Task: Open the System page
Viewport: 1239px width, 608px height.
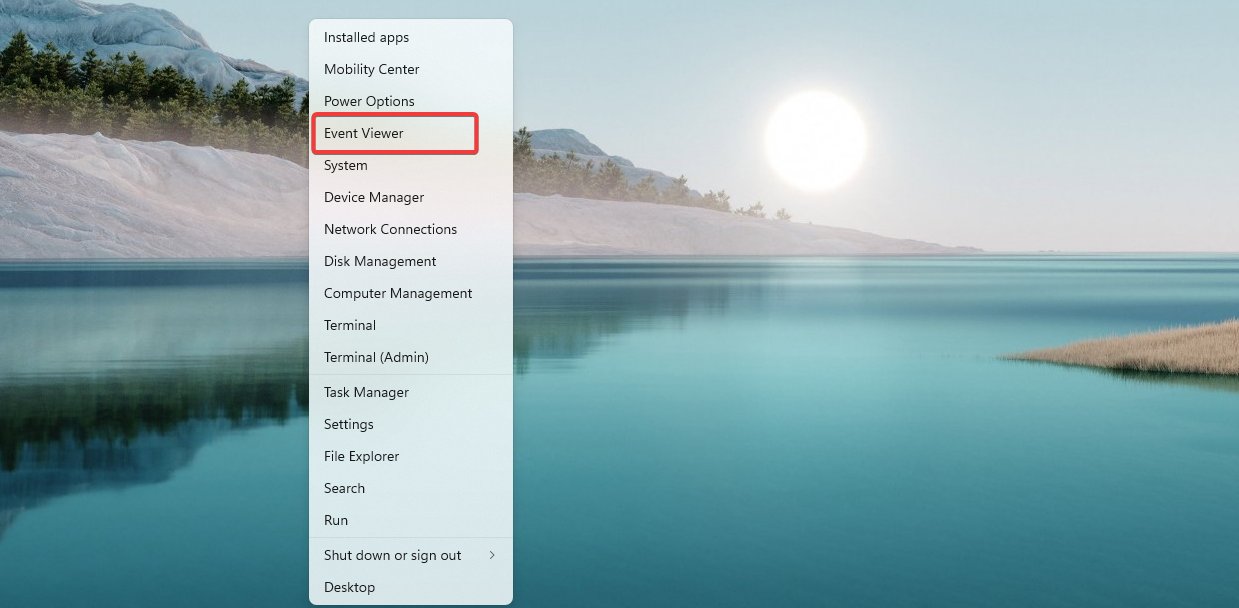Action: pyautogui.click(x=345, y=165)
